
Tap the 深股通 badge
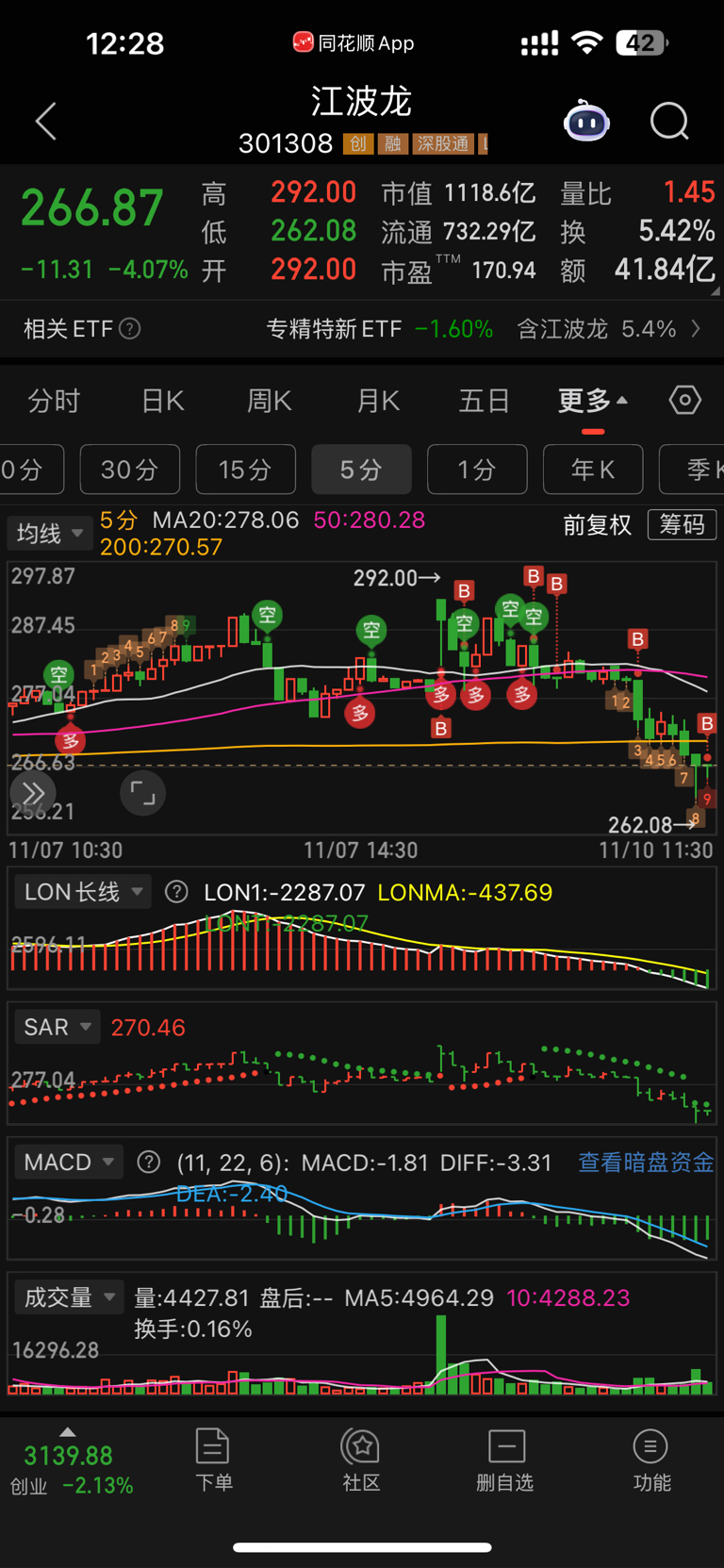click(x=443, y=143)
